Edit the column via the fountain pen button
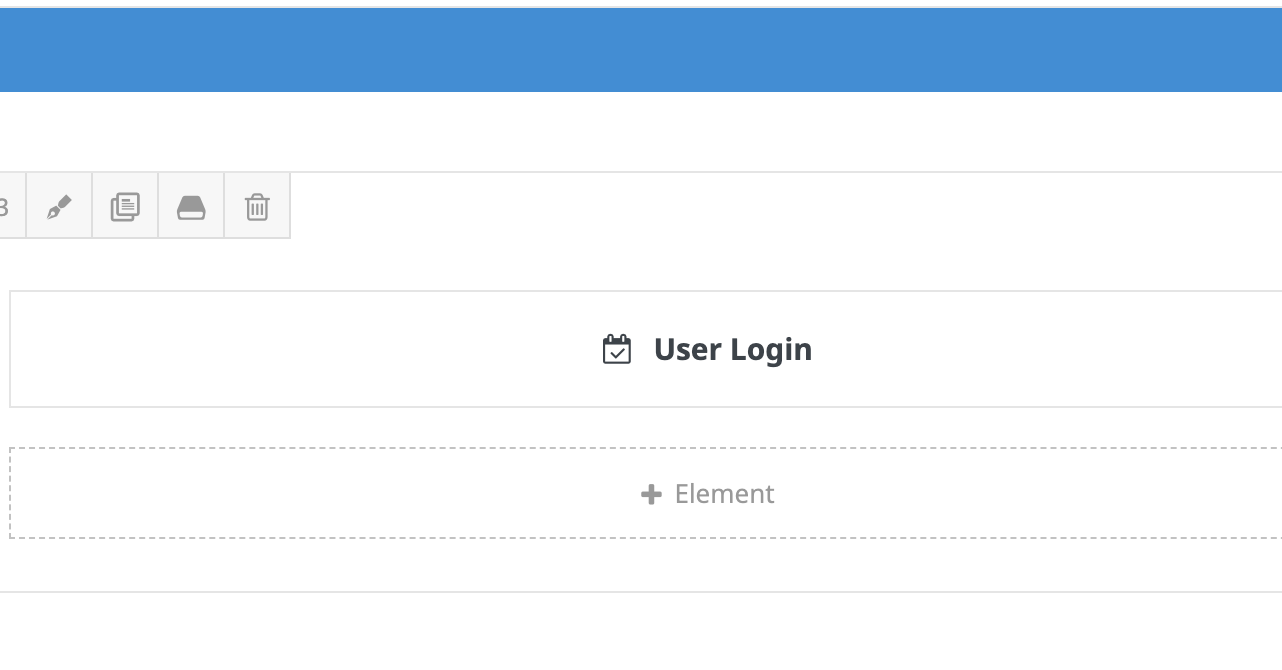This screenshot has width=1282, height=670. pos(59,206)
